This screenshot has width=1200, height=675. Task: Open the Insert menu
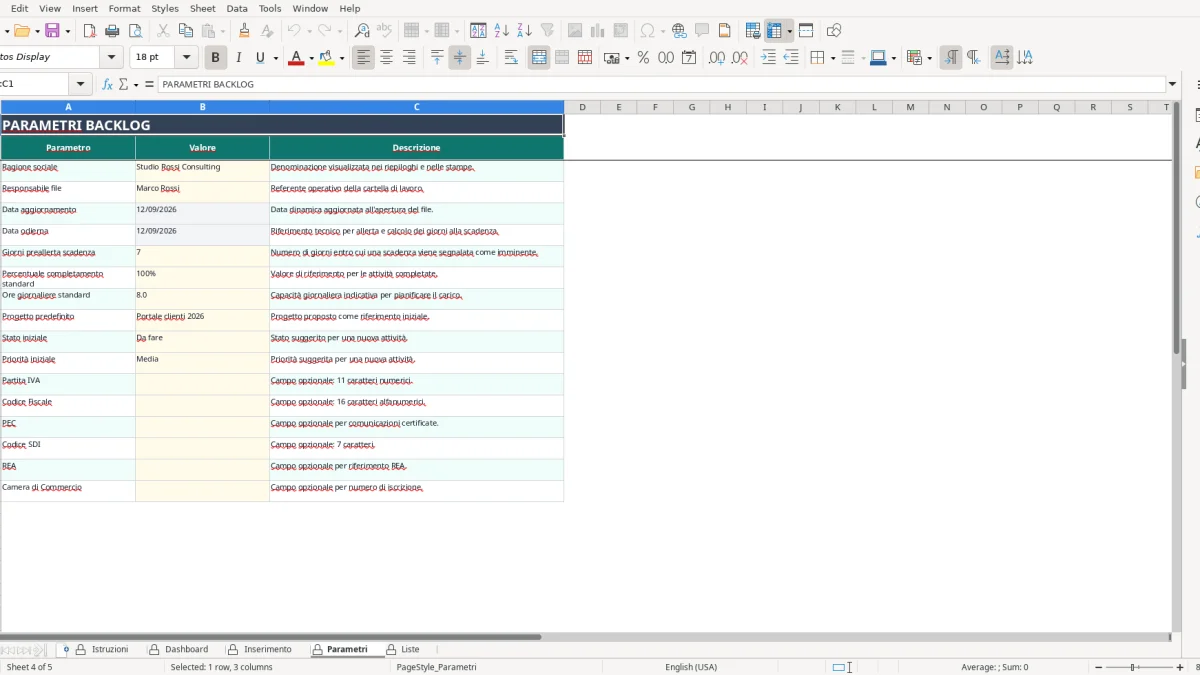click(85, 8)
